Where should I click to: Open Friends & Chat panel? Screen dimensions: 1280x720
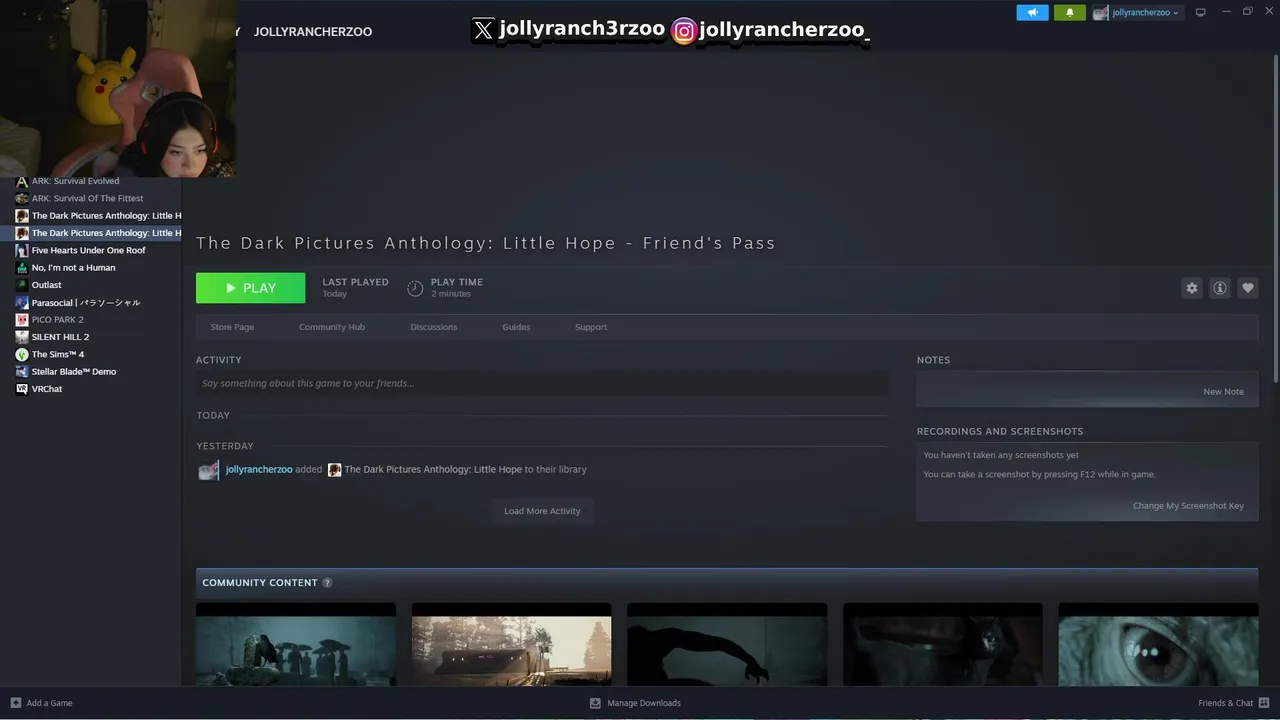(1232, 703)
